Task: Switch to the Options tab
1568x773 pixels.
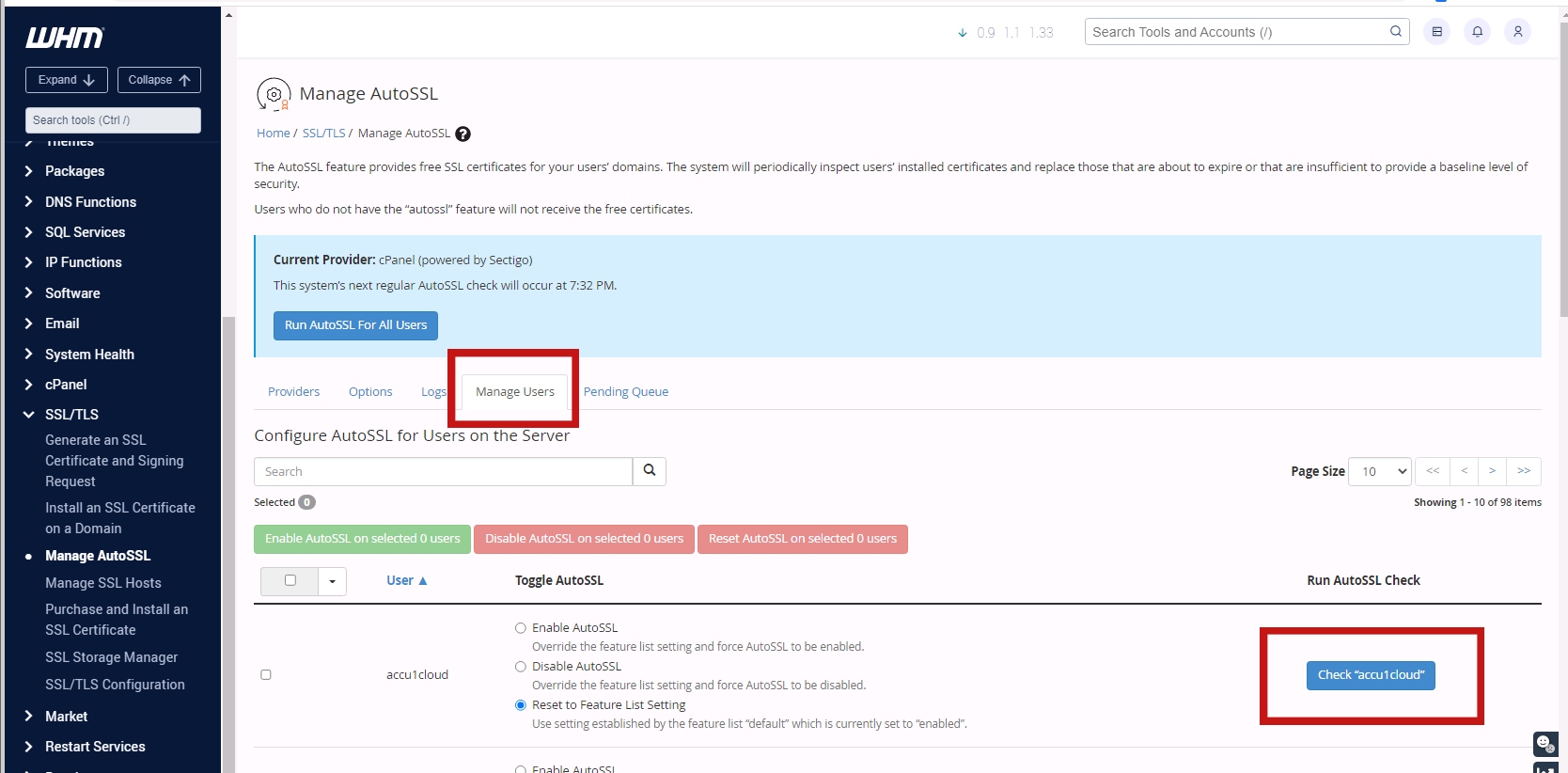Action: pos(370,392)
